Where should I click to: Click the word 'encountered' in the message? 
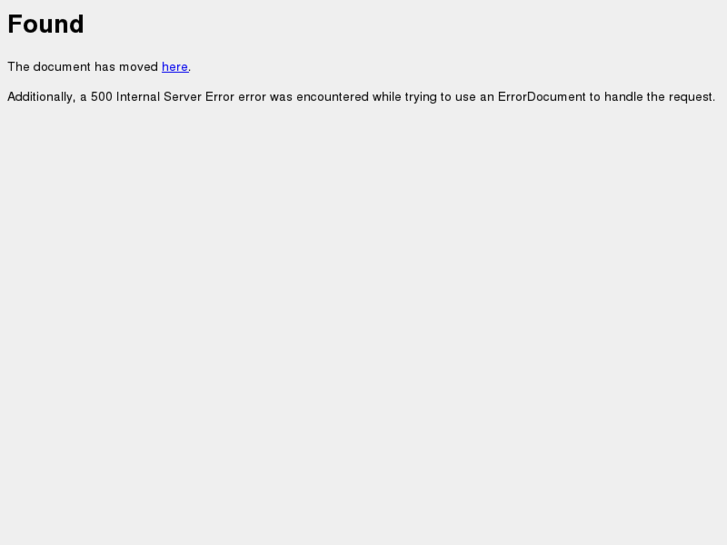332,97
